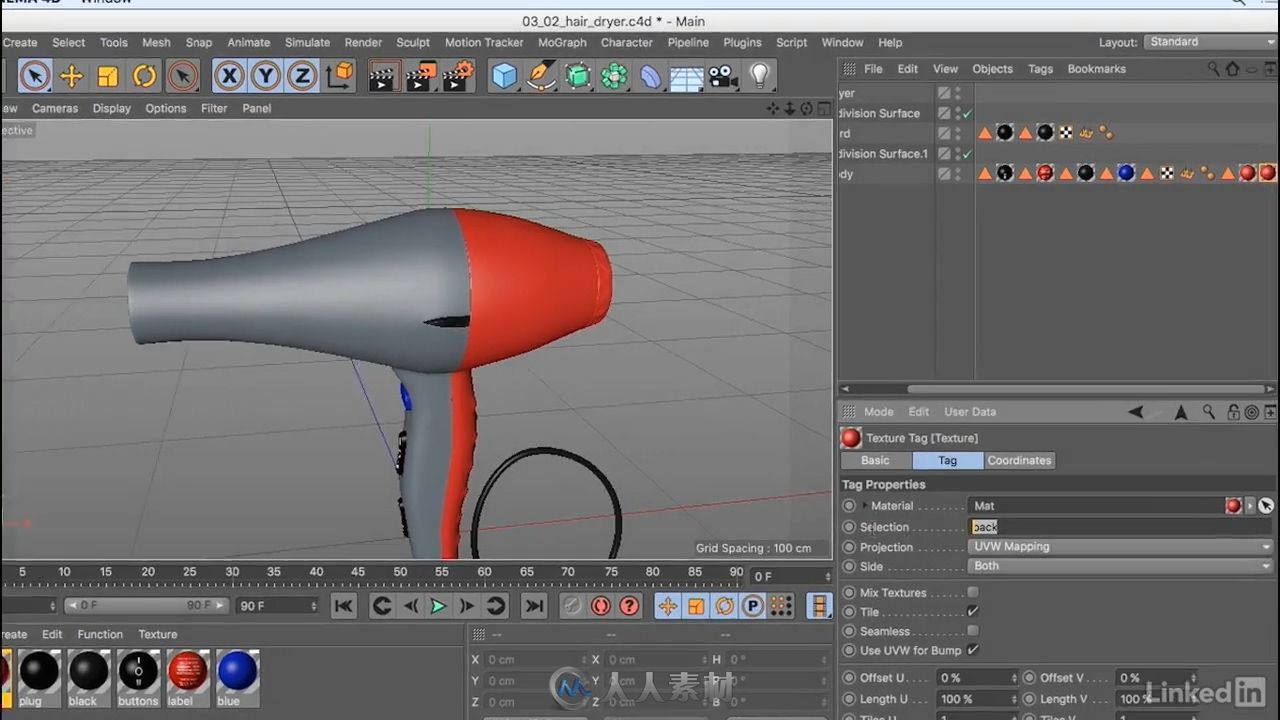Screen dimensions: 1280x720
Task: Add Subdivision Surface generator
Action: (578, 76)
